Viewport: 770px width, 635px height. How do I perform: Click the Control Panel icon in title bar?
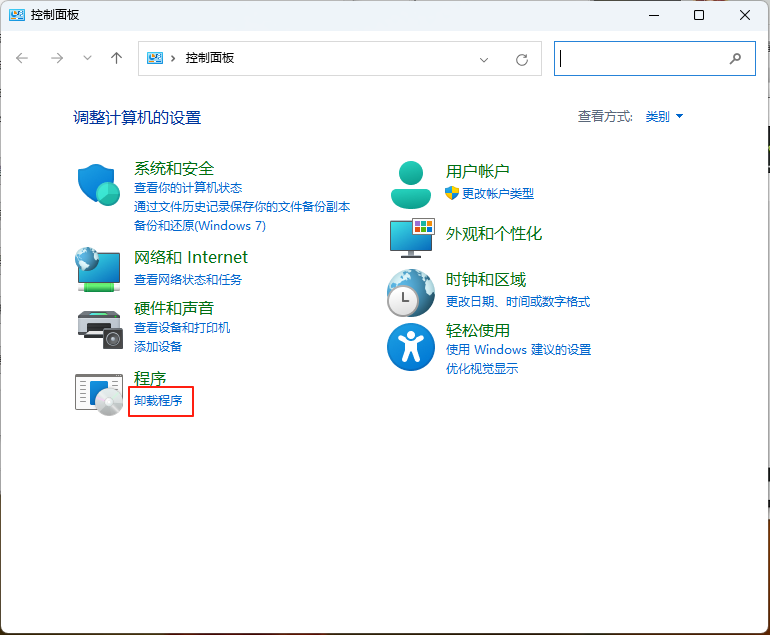[17, 15]
